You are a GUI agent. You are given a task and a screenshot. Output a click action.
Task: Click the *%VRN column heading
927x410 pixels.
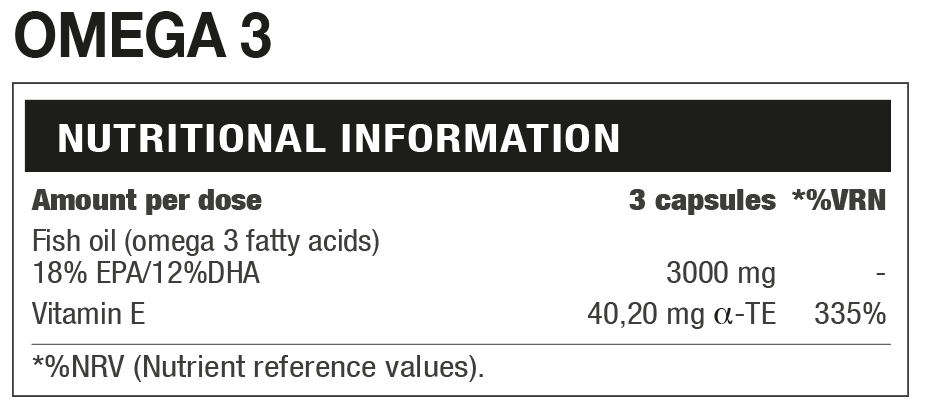coord(840,200)
